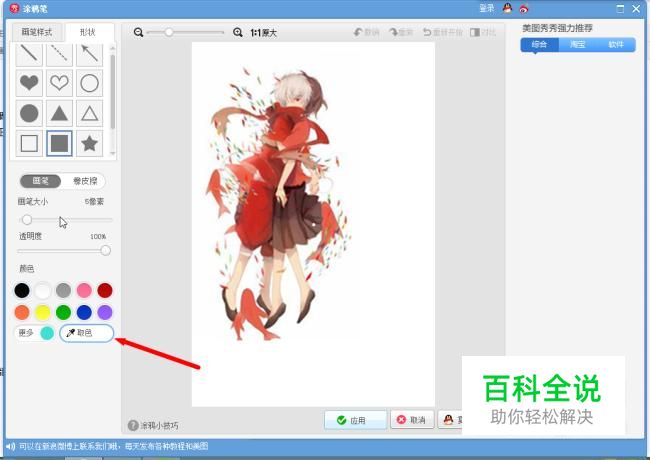Open the QQ penguin login icon
Viewport: 650px width, 460px height.
(x=507, y=8)
